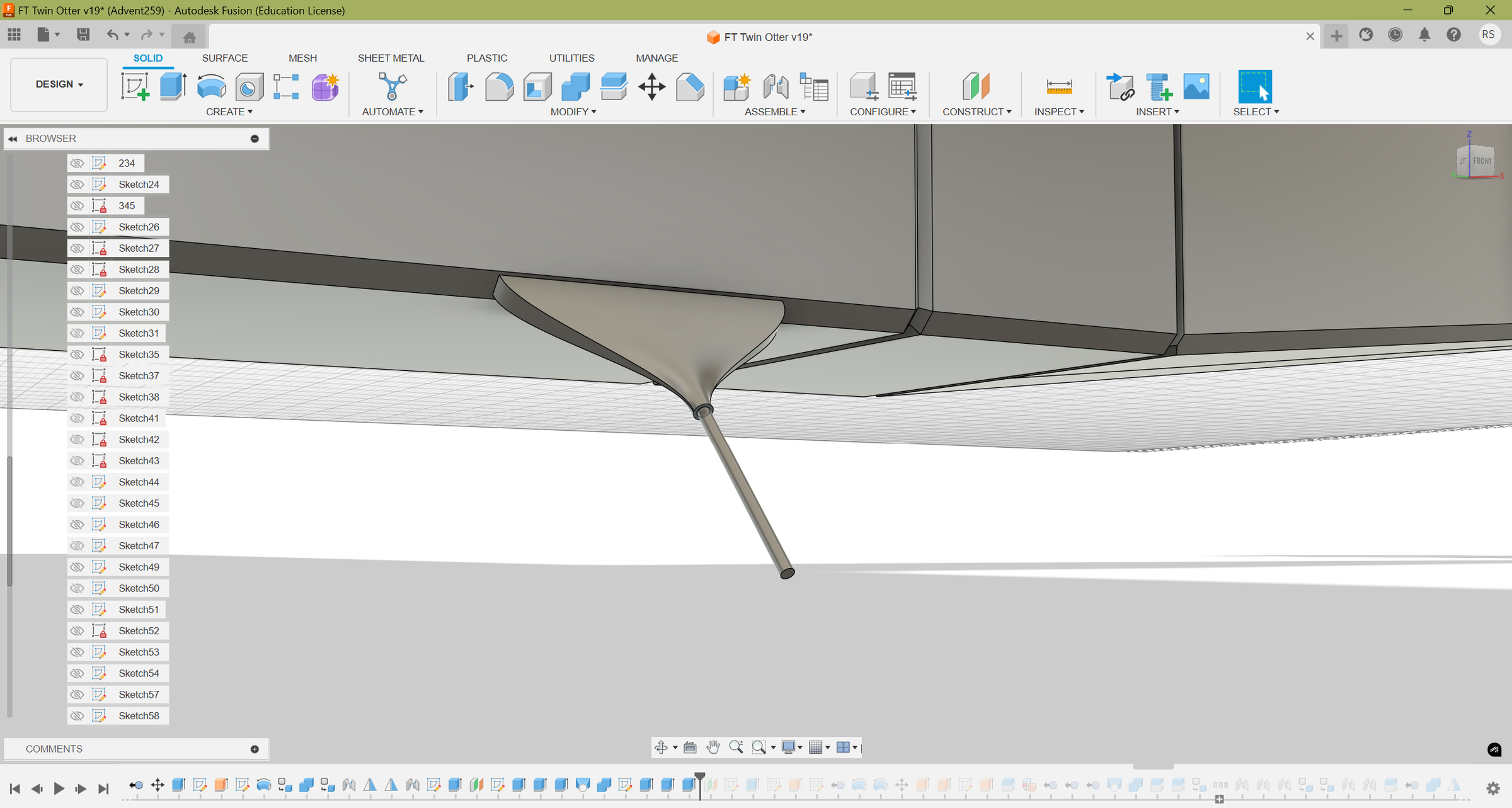Unhide Sketch58 in the browser
The height and width of the screenshot is (808, 1512).
(77, 715)
